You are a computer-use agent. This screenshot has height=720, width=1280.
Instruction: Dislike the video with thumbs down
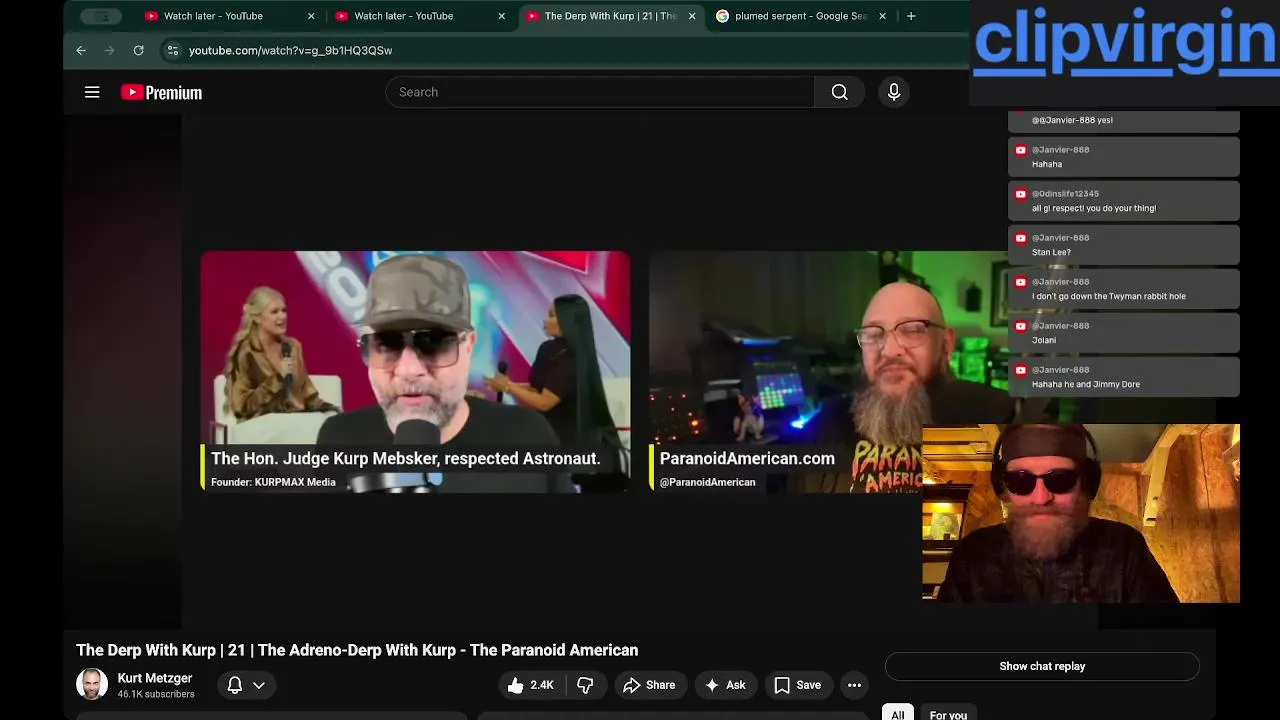click(585, 685)
